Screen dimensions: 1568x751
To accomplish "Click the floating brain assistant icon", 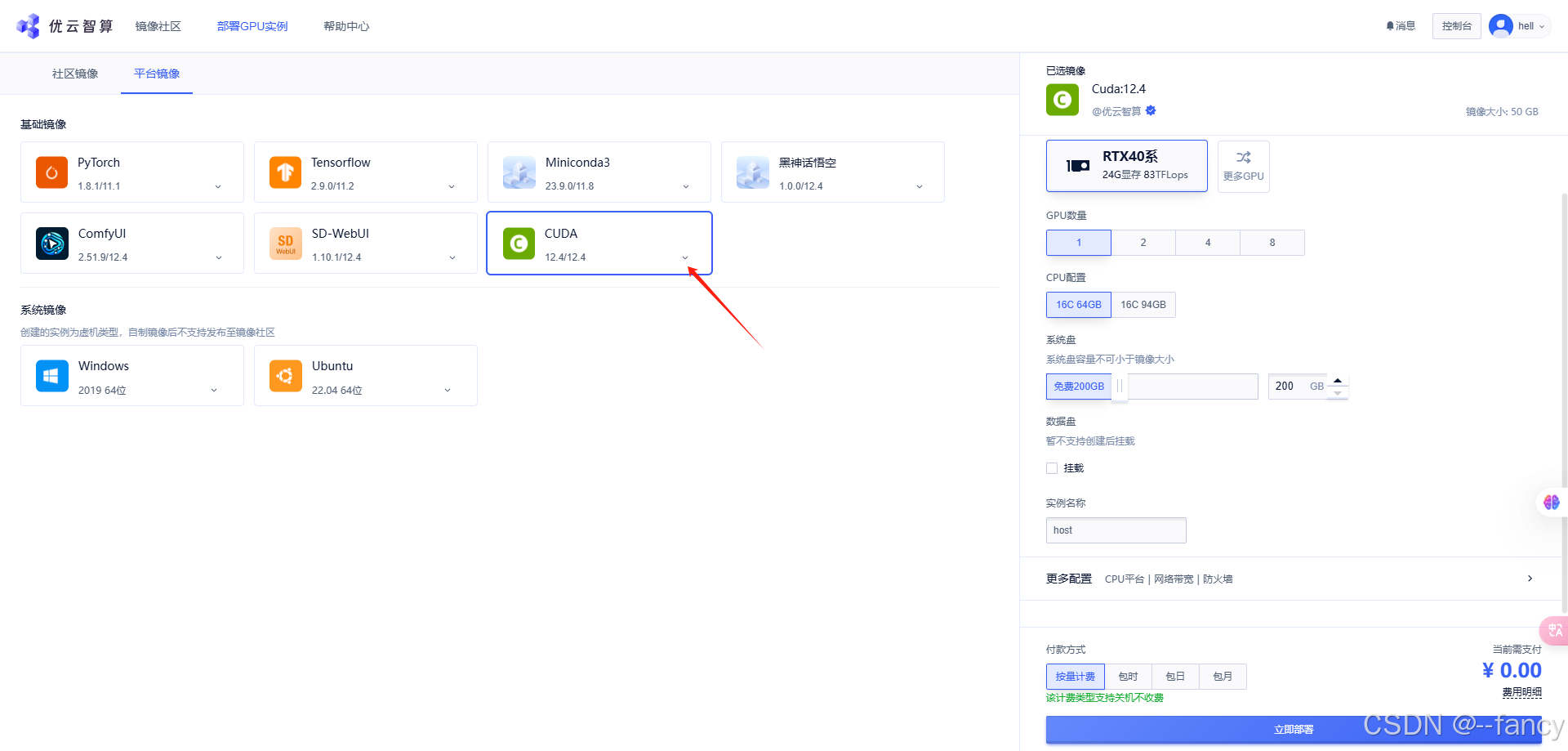I will (x=1551, y=503).
